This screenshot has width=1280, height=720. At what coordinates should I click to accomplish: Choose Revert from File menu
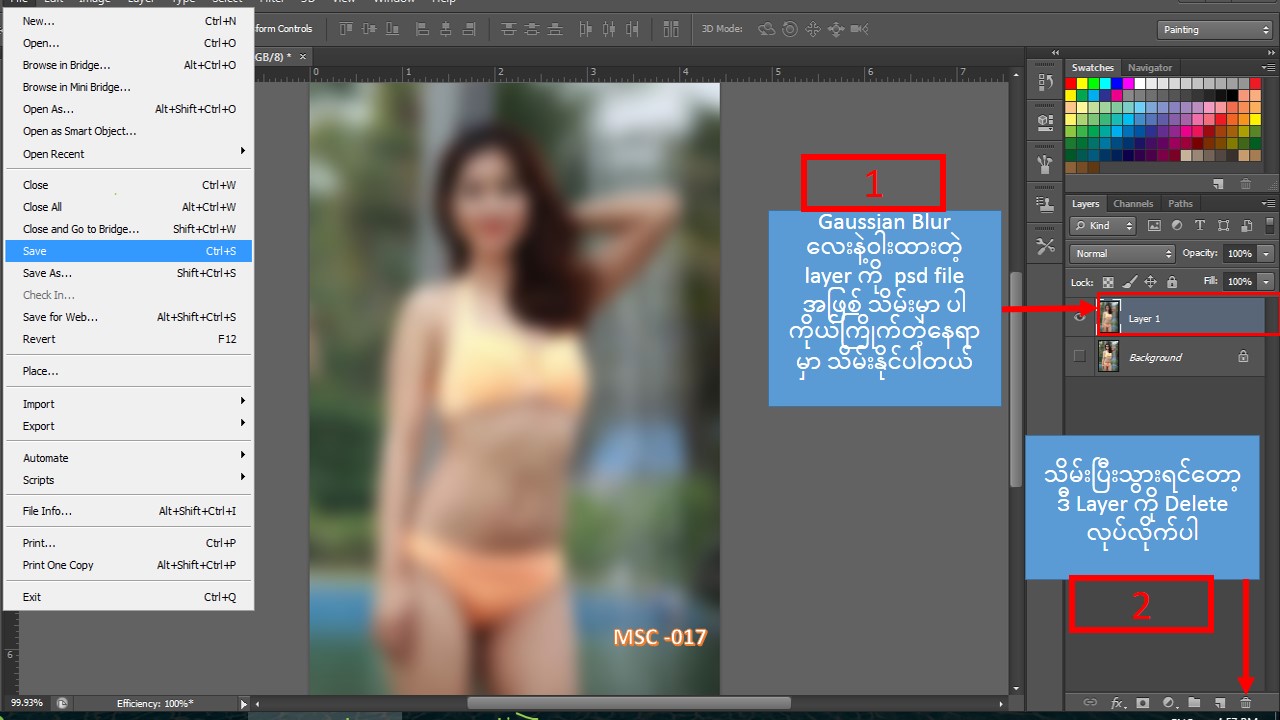point(128,339)
